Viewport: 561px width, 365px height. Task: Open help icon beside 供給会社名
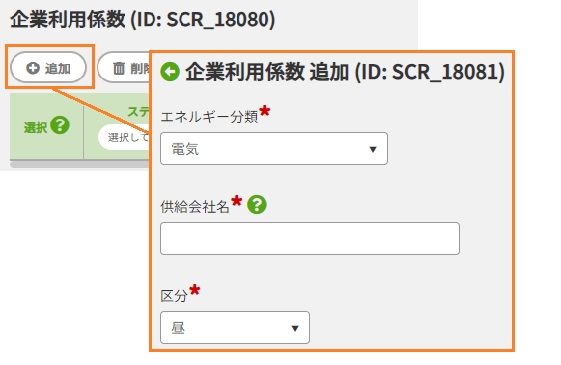[x=257, y=205]
